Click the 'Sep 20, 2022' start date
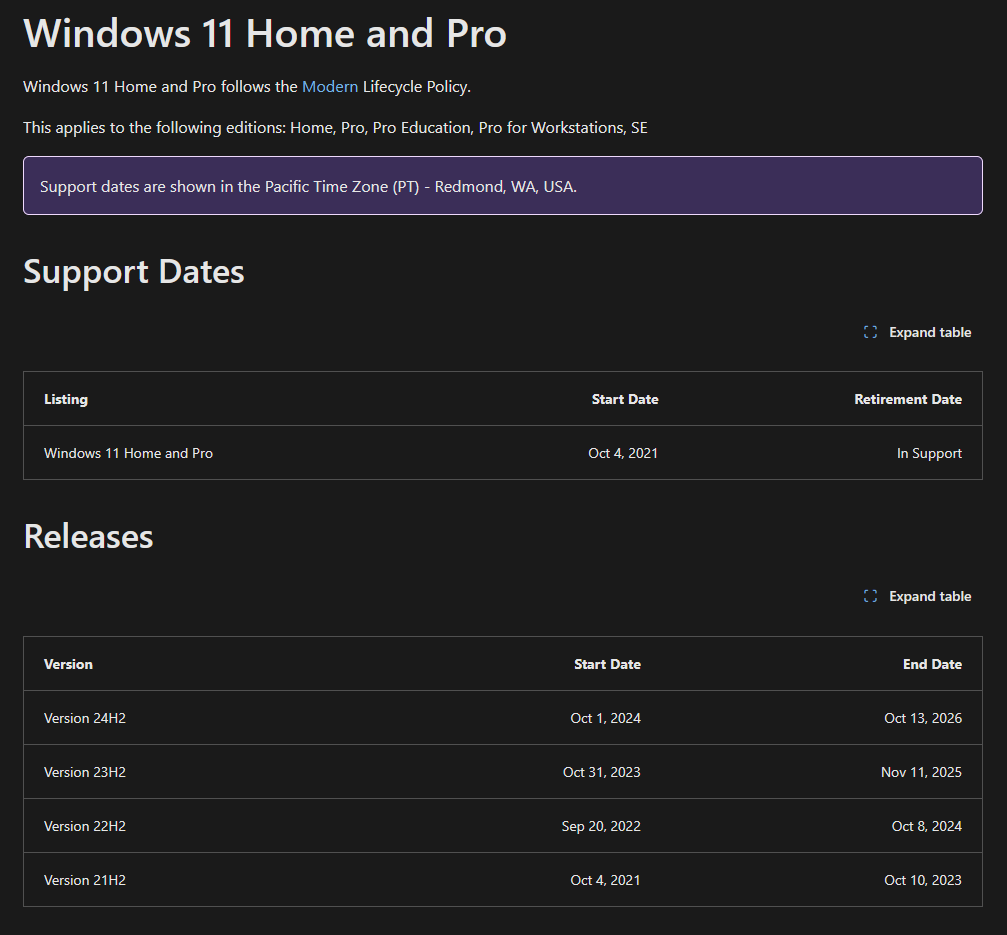Image resolution: width=1007 pixels, height=935 pixels. (600, 826)
